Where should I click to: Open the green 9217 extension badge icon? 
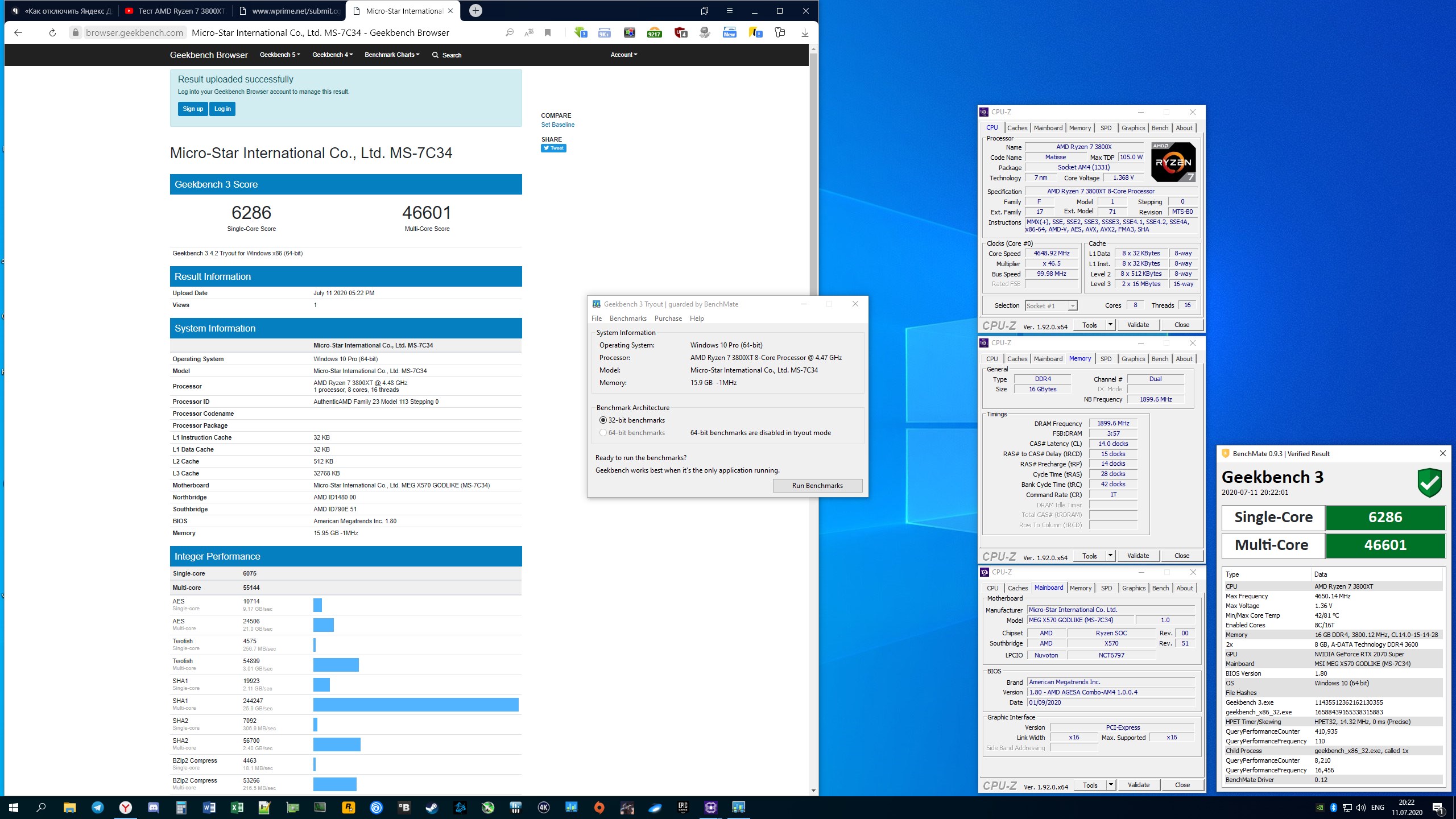[655, 33]
